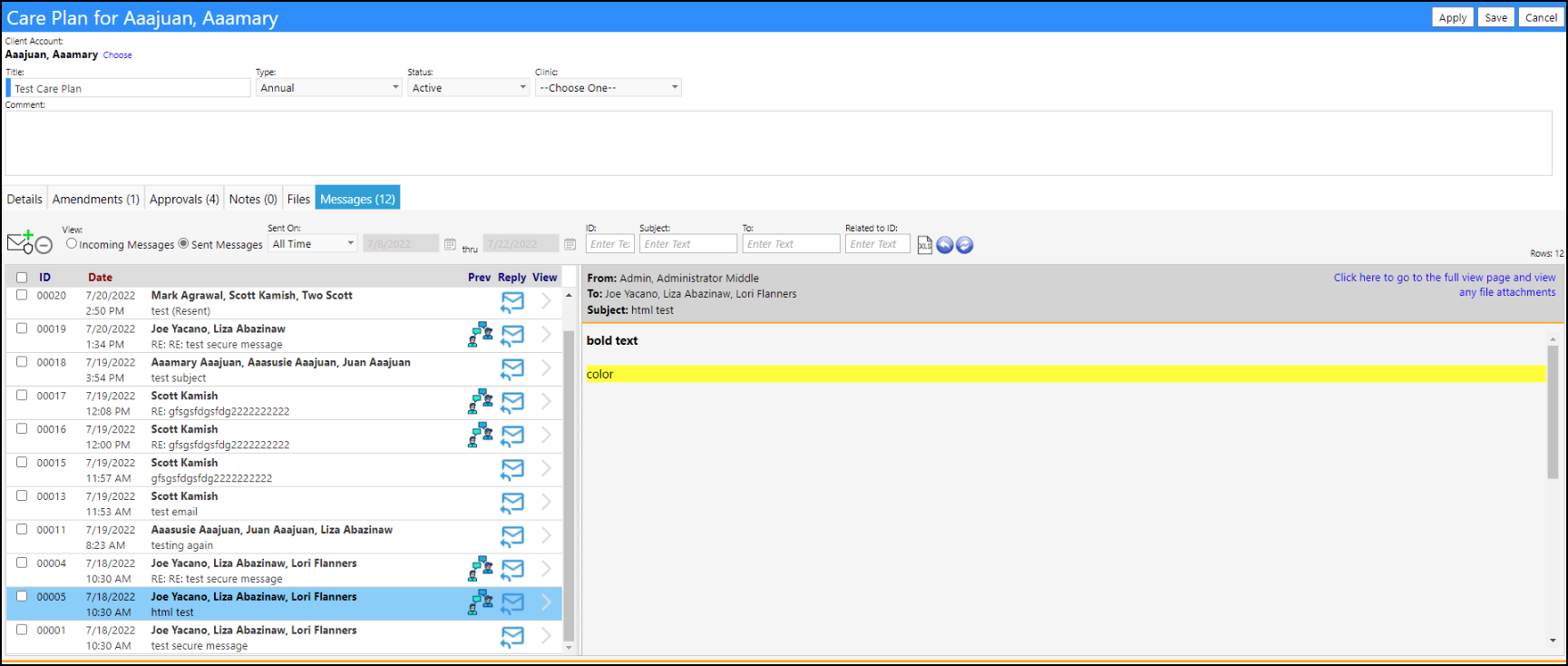The image size is (1568, 666).
Task: Click the minus-circle remove message icon
Action: click(44, 245)
